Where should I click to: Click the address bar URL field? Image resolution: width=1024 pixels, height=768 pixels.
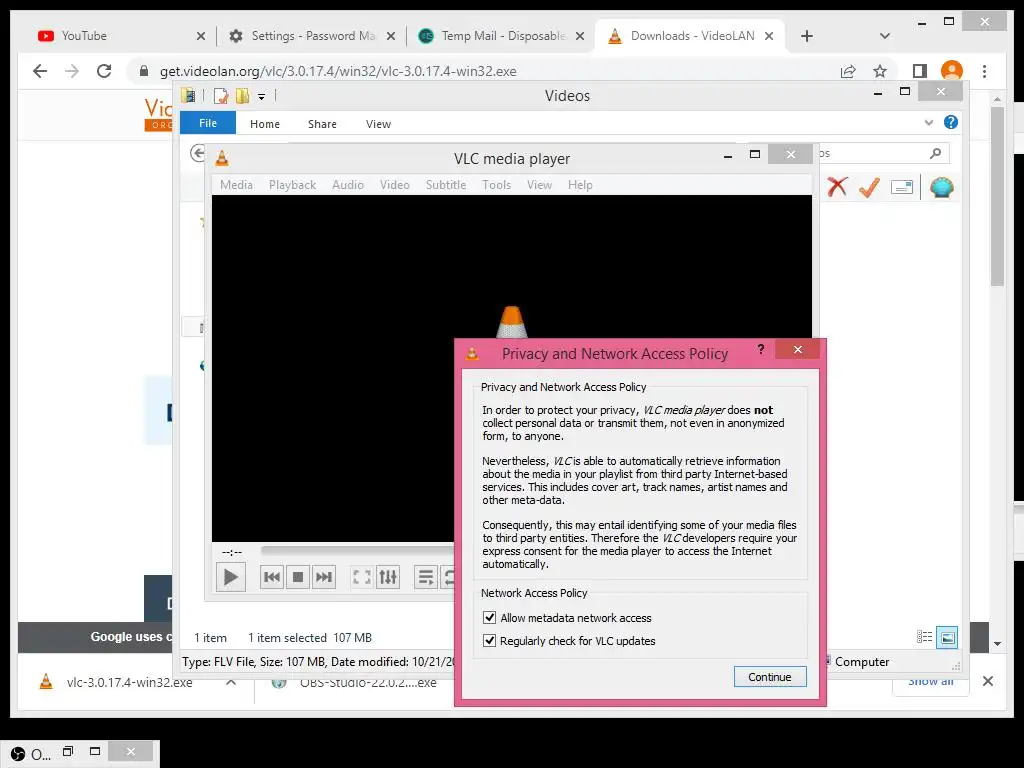click(483, 71)
